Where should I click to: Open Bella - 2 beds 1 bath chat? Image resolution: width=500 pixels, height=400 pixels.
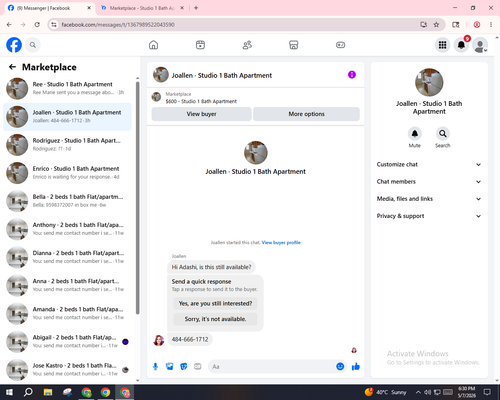(67, 201)
